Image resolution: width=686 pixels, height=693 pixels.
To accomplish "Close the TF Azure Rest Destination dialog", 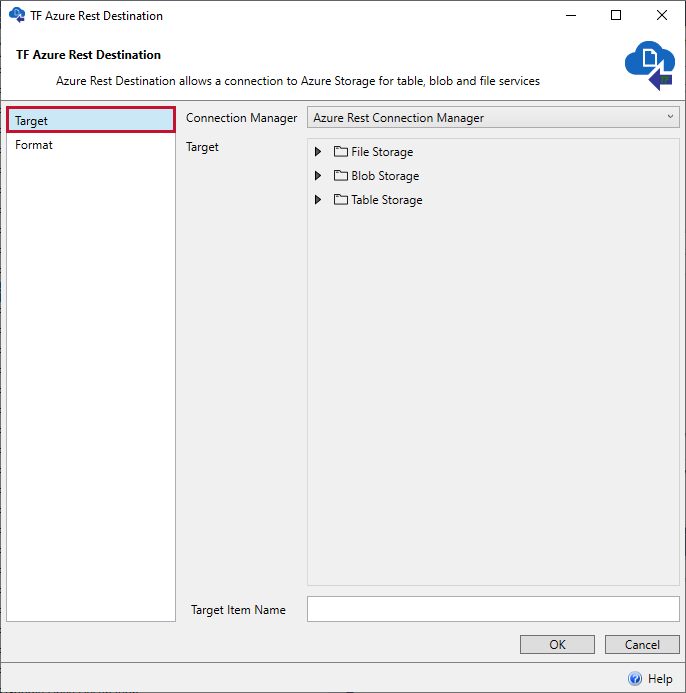I will 662,15.
